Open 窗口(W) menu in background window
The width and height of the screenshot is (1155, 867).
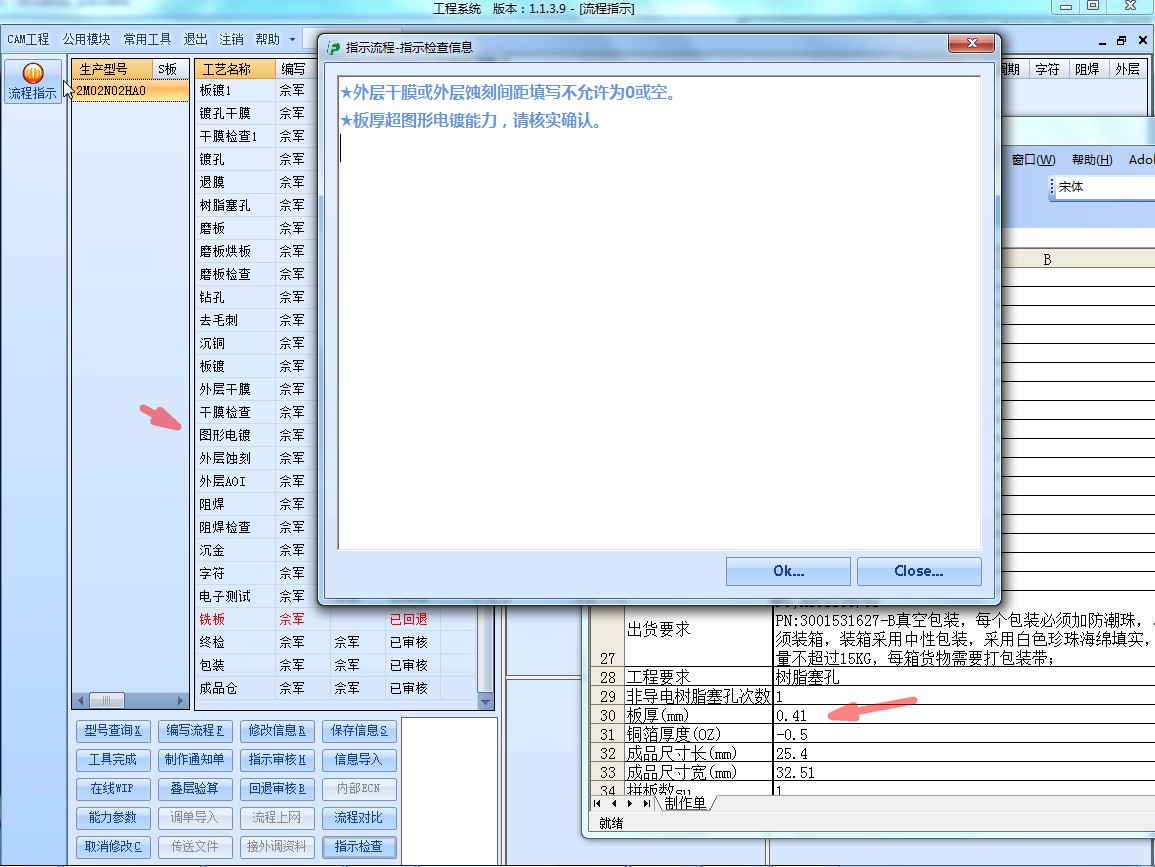(1033, 160)
